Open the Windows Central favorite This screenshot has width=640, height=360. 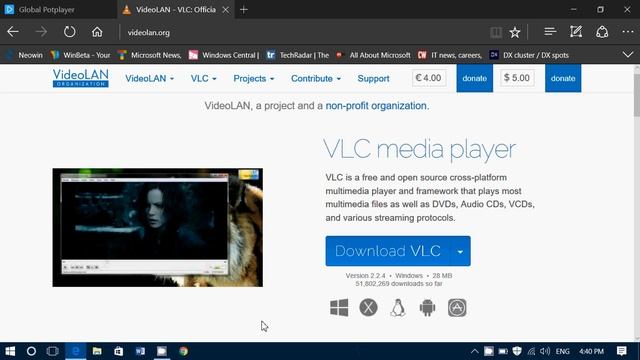point(224,55)
